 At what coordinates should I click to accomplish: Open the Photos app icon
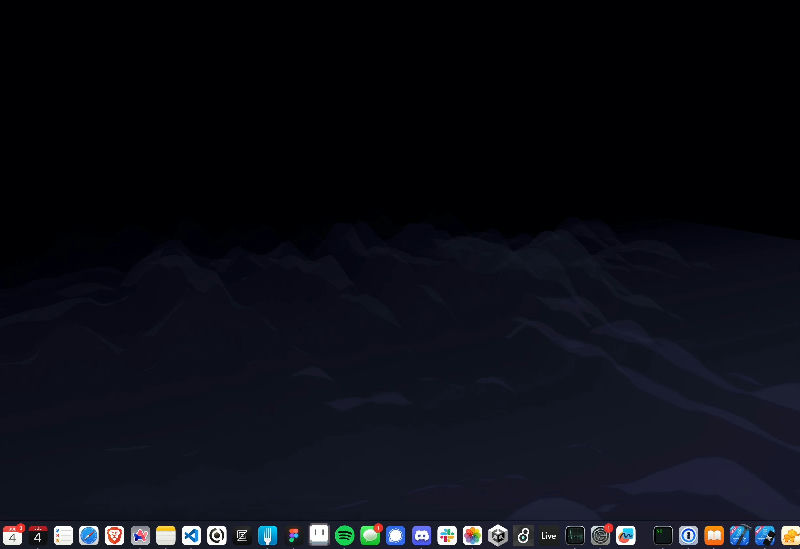click(x=472, y=536)
